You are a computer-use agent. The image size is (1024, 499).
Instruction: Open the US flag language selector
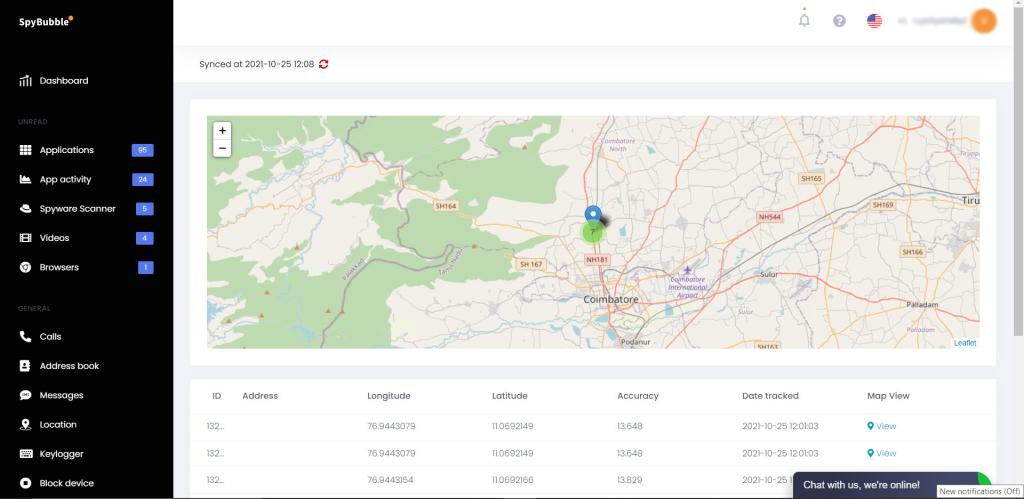click(874, 21)
